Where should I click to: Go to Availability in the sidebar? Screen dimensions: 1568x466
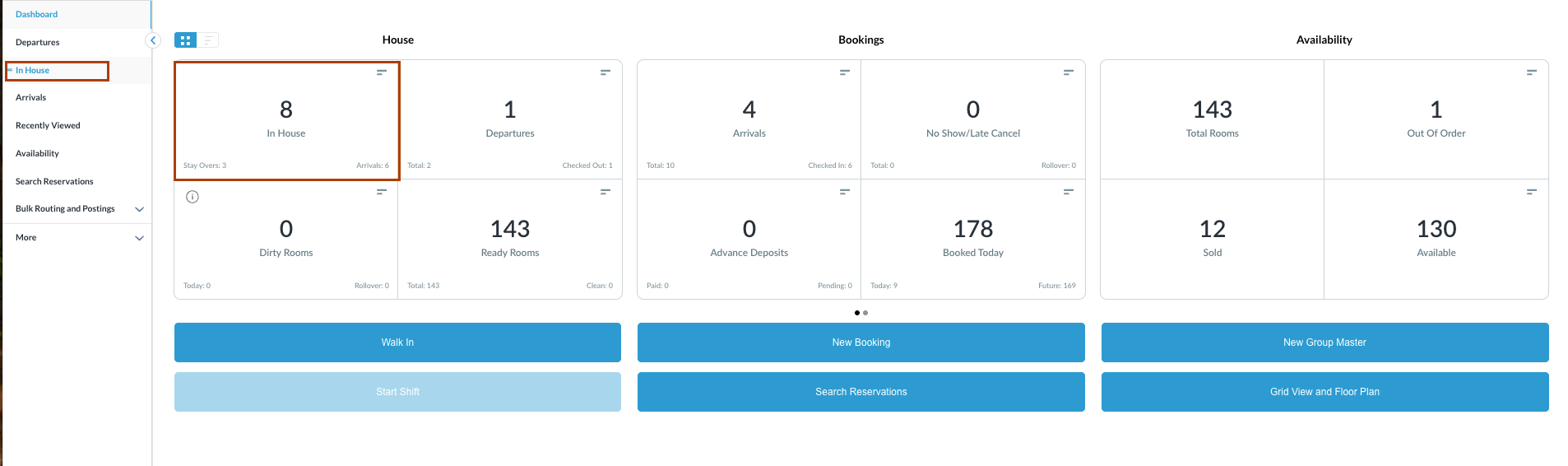[x=37, y=154]
